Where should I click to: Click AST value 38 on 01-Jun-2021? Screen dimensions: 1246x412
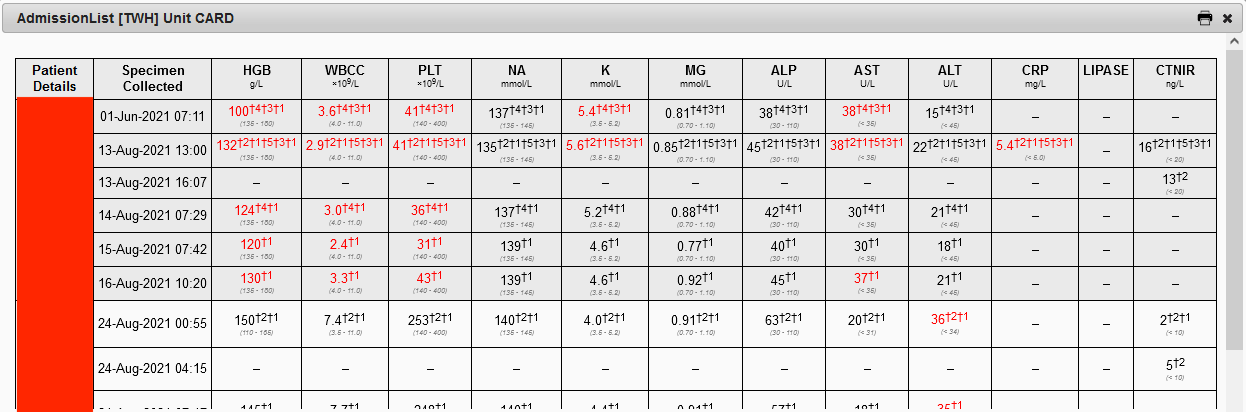click(867, 112)
